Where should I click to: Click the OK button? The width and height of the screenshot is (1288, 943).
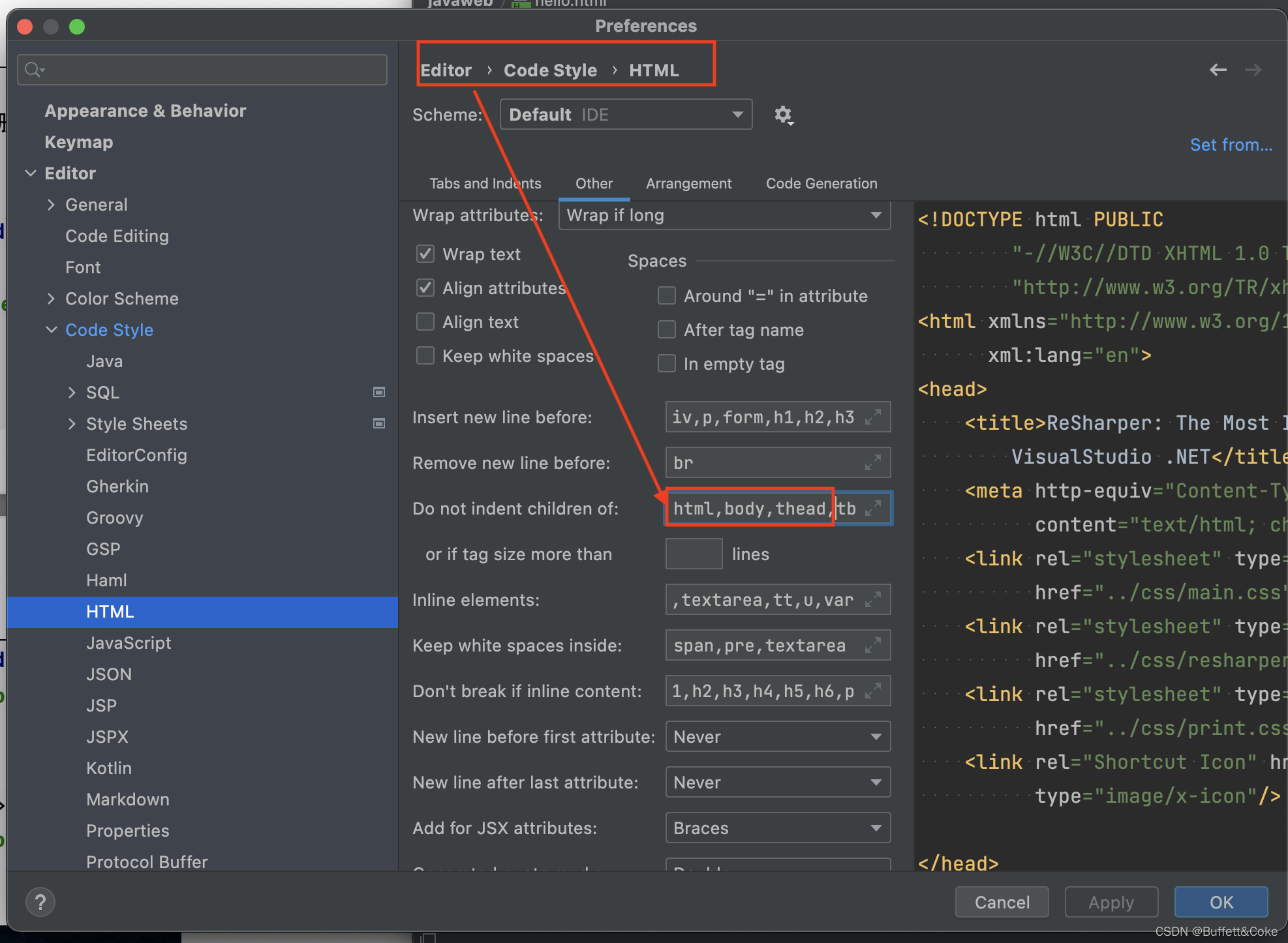[1221, 902]
